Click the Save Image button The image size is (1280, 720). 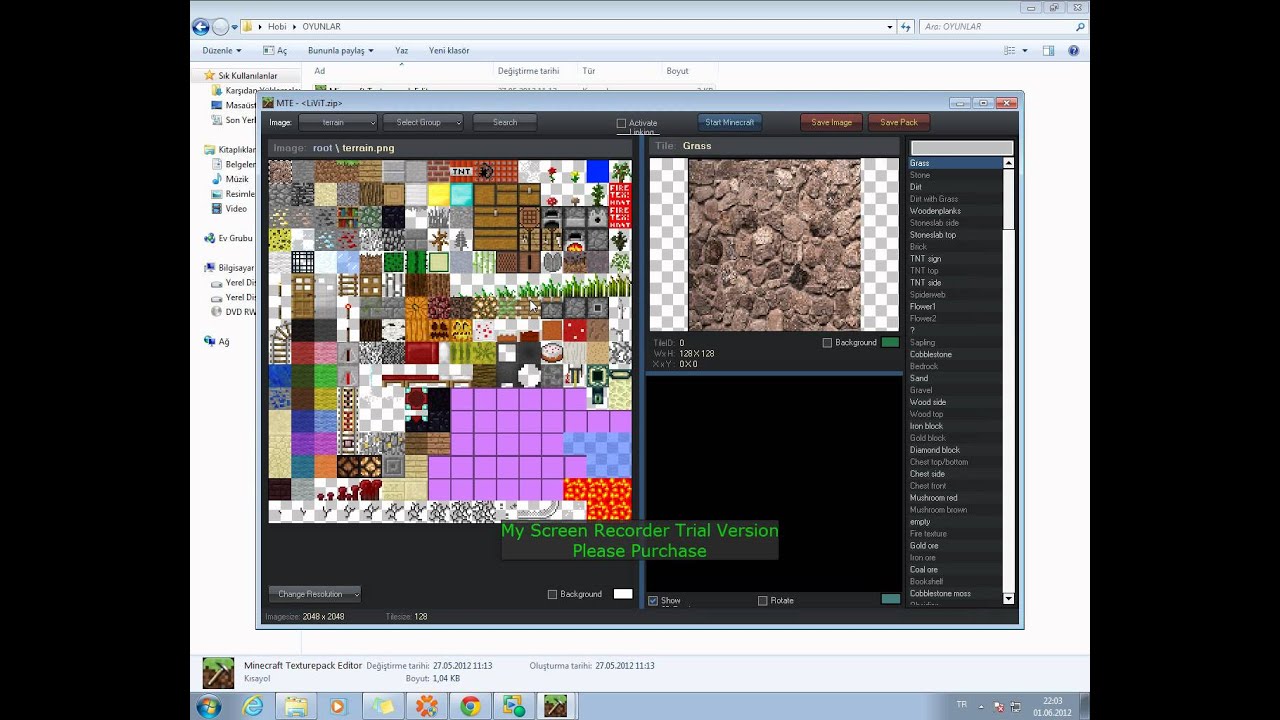[x=832, y=122]
